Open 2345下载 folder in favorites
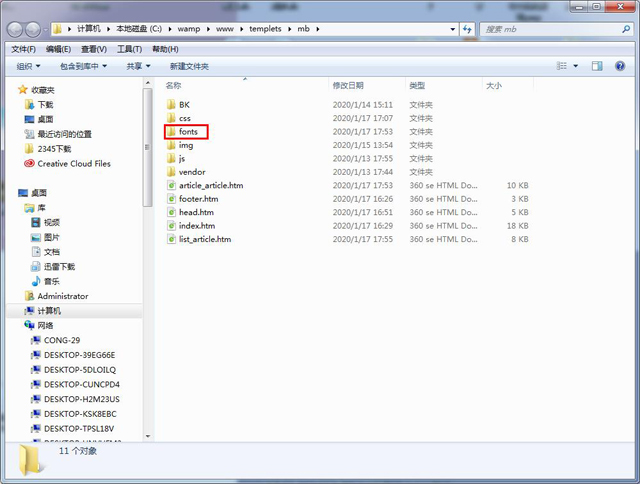640x484 pixels. [x=48, y=149]
